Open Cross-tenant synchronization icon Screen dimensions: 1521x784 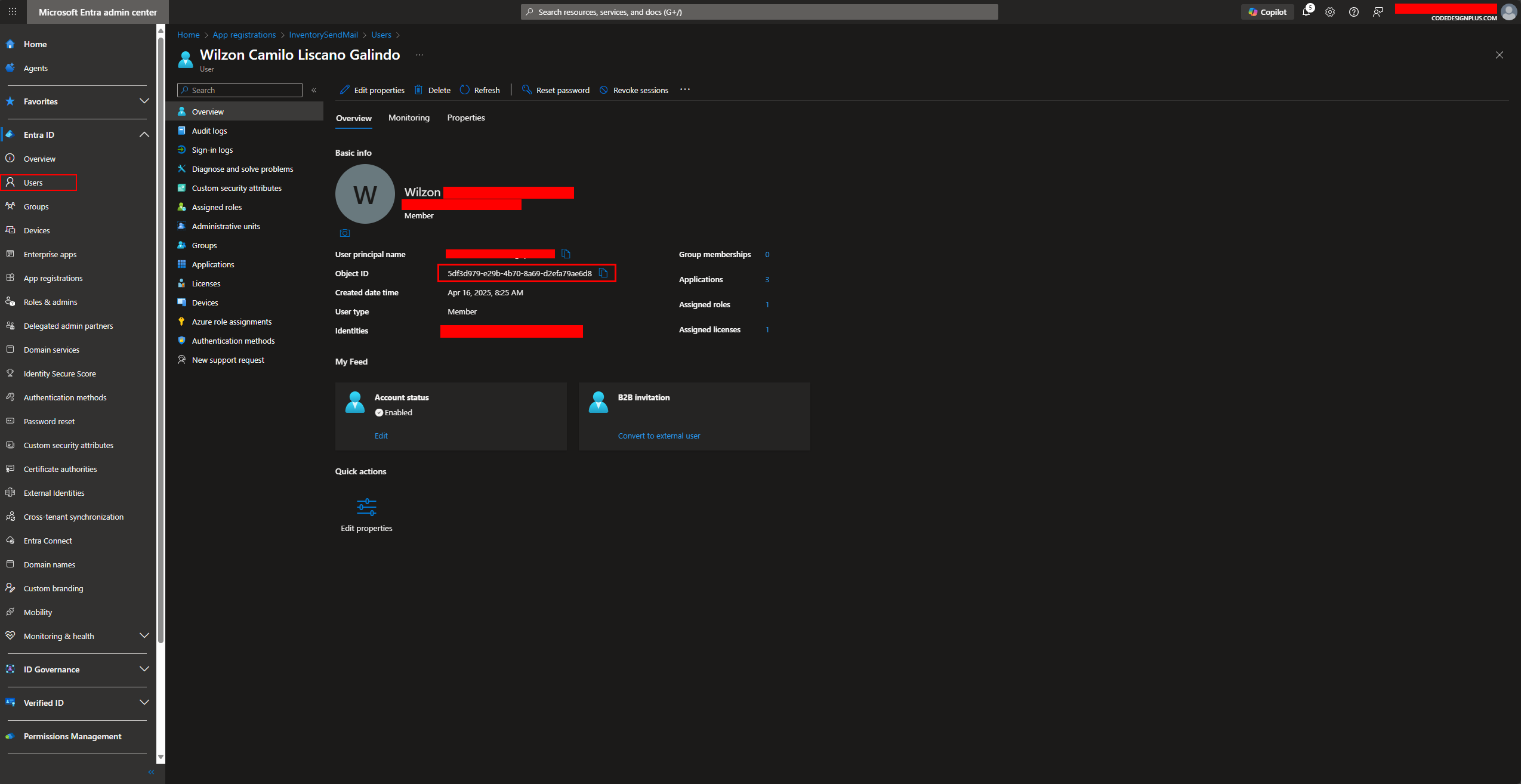point(10,517)
